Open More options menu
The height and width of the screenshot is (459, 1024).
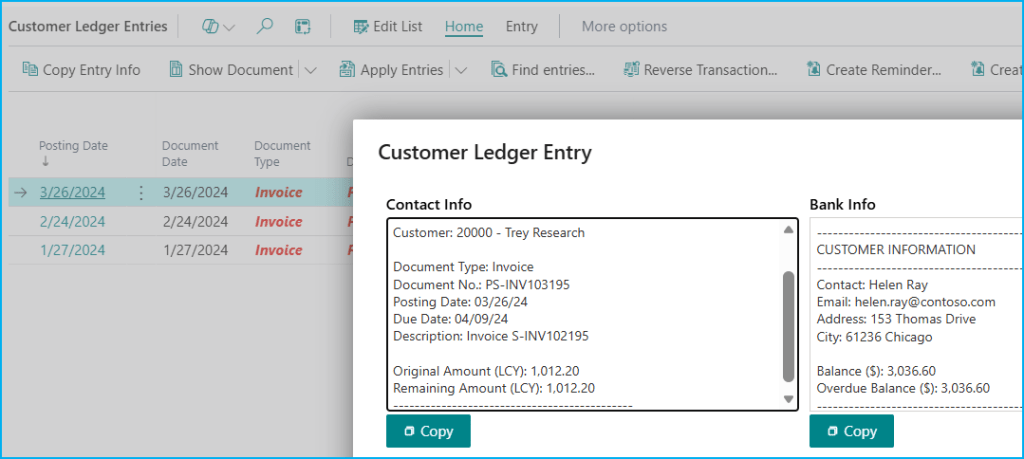click(624, 27)
